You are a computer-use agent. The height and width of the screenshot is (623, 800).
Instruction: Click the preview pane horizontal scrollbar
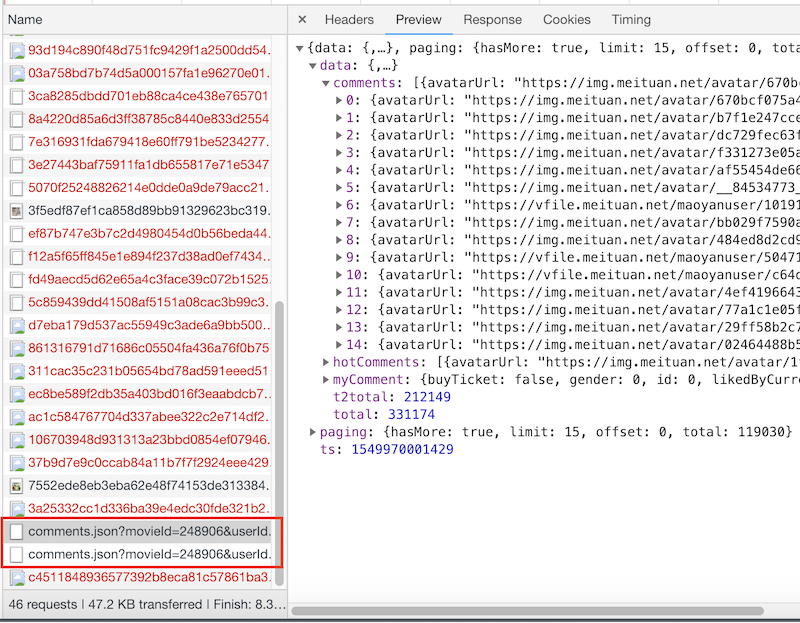[x=528, y=611]
